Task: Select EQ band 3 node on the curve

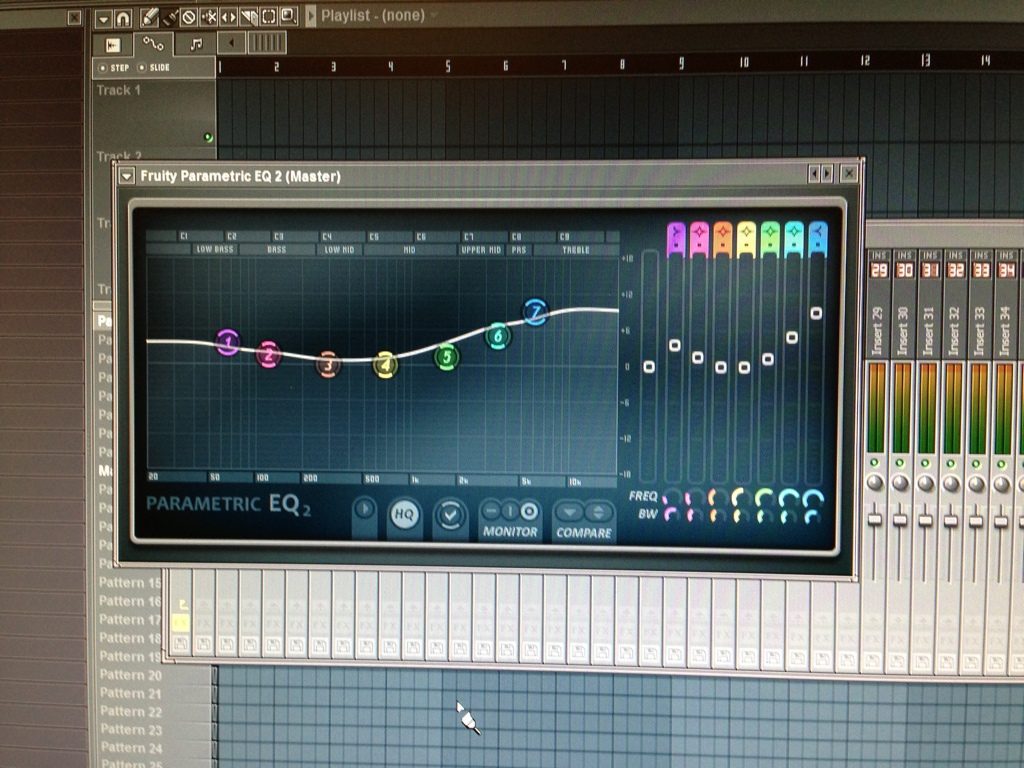Action: [x=328, y=364]
